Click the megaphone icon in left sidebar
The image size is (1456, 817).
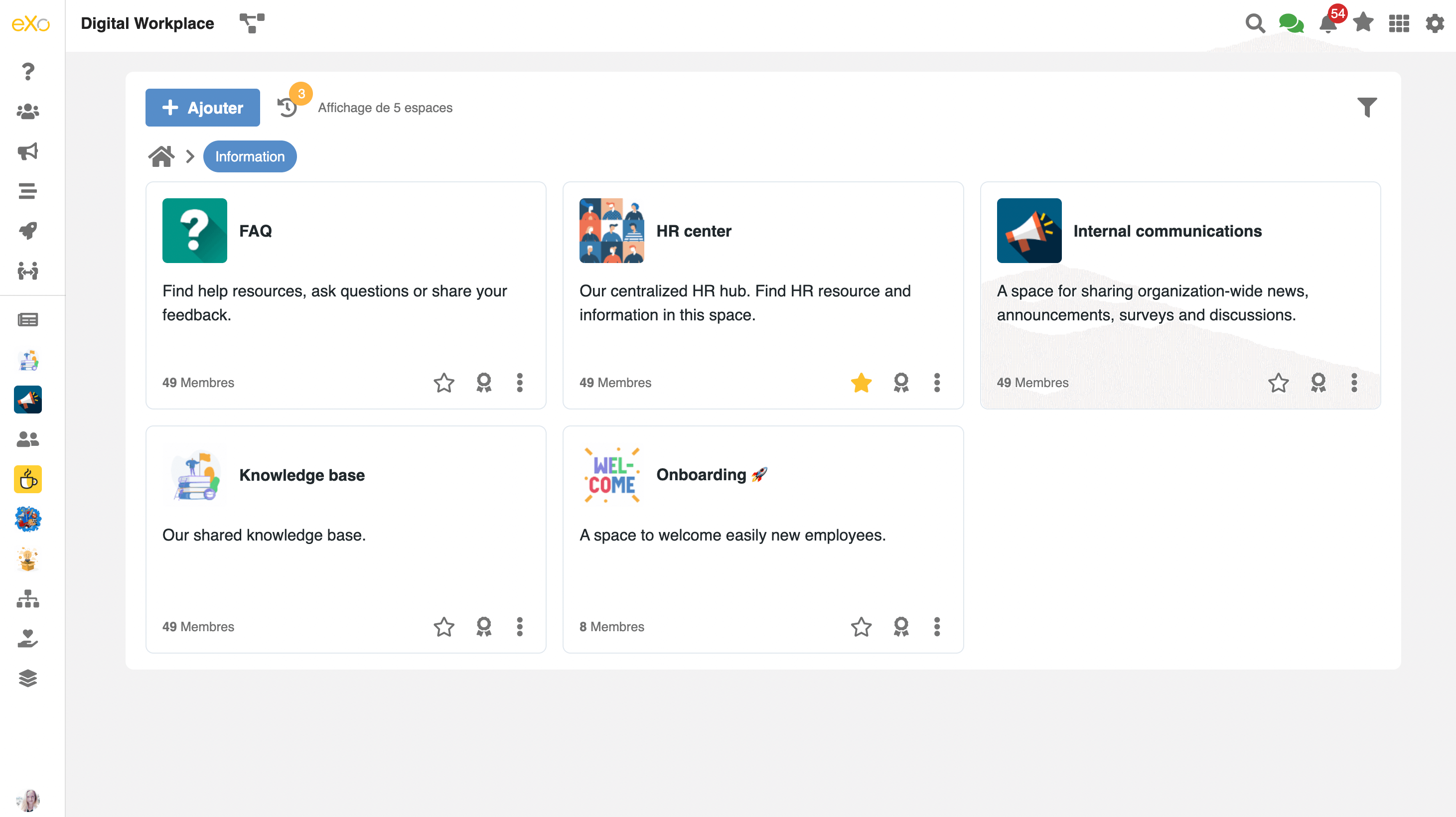28,151
